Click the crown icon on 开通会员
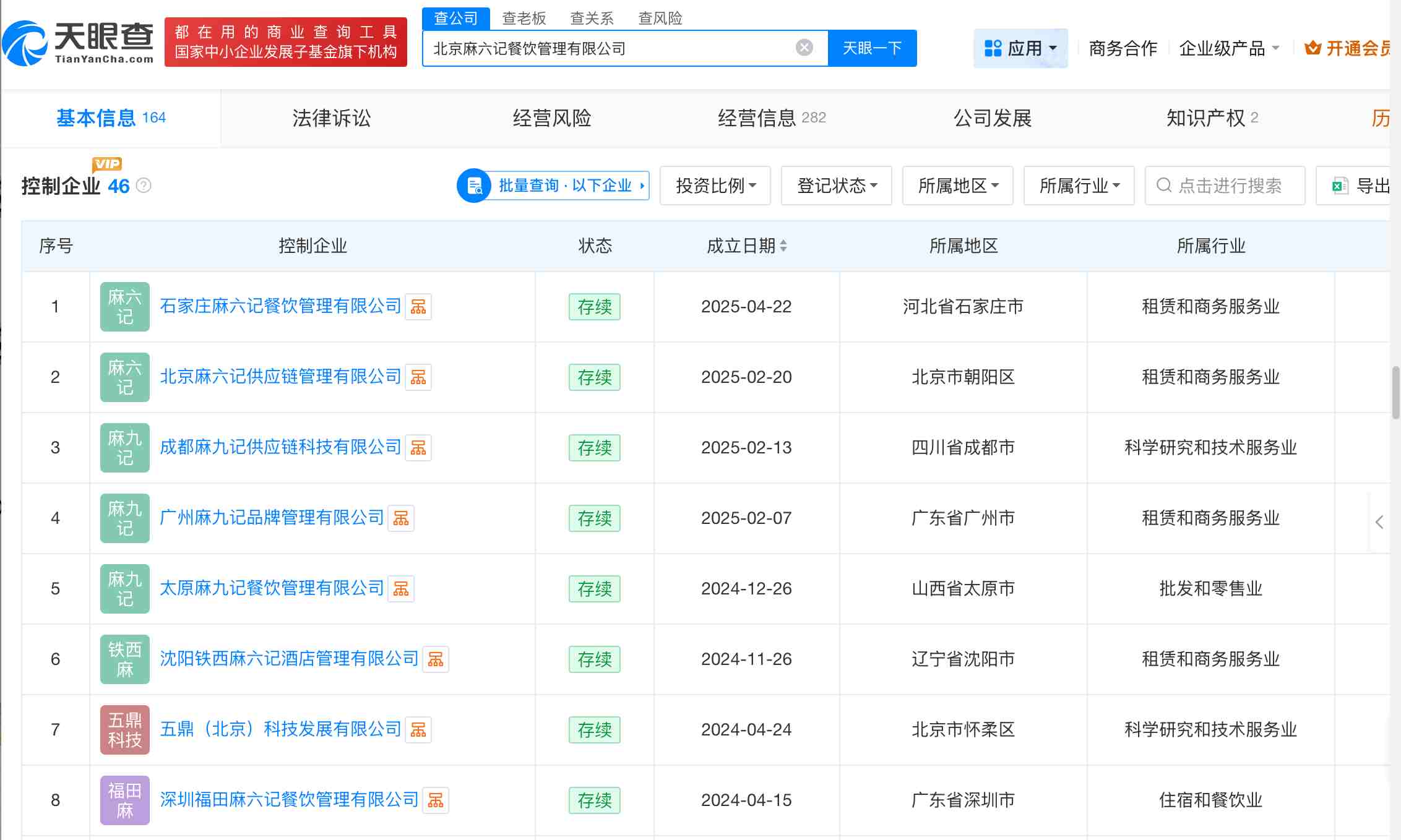The image size is (1401, 840). tap(1313, 47)
